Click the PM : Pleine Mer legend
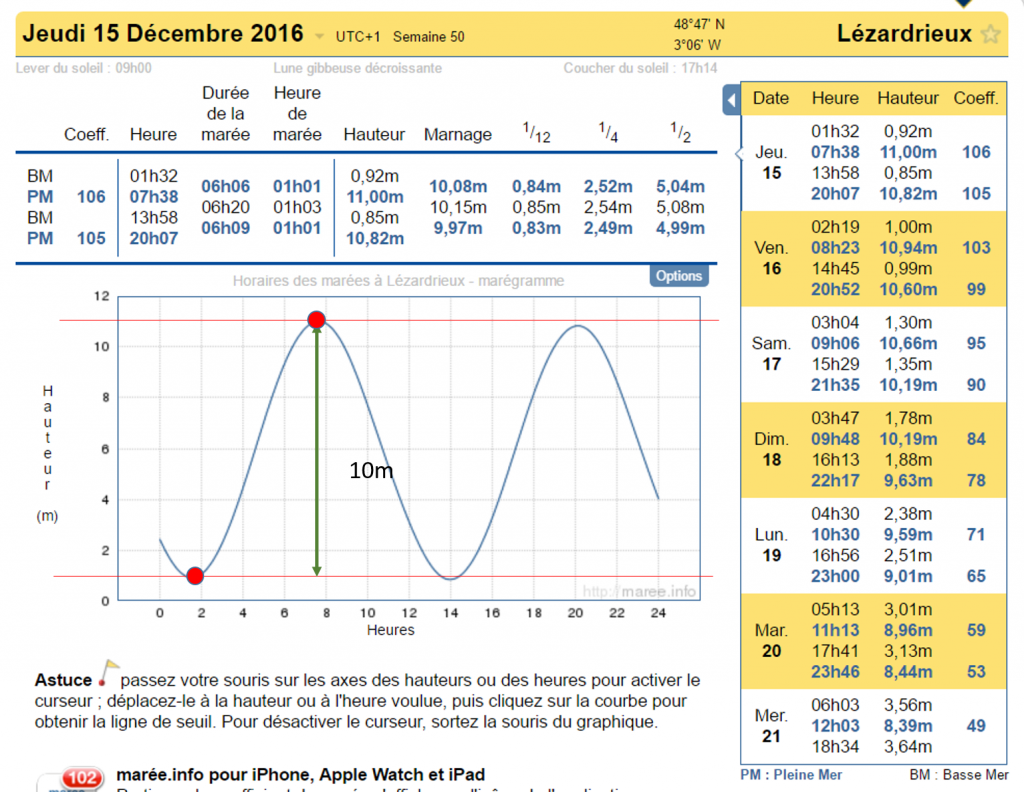The image size is (1024, 792). 791,775
